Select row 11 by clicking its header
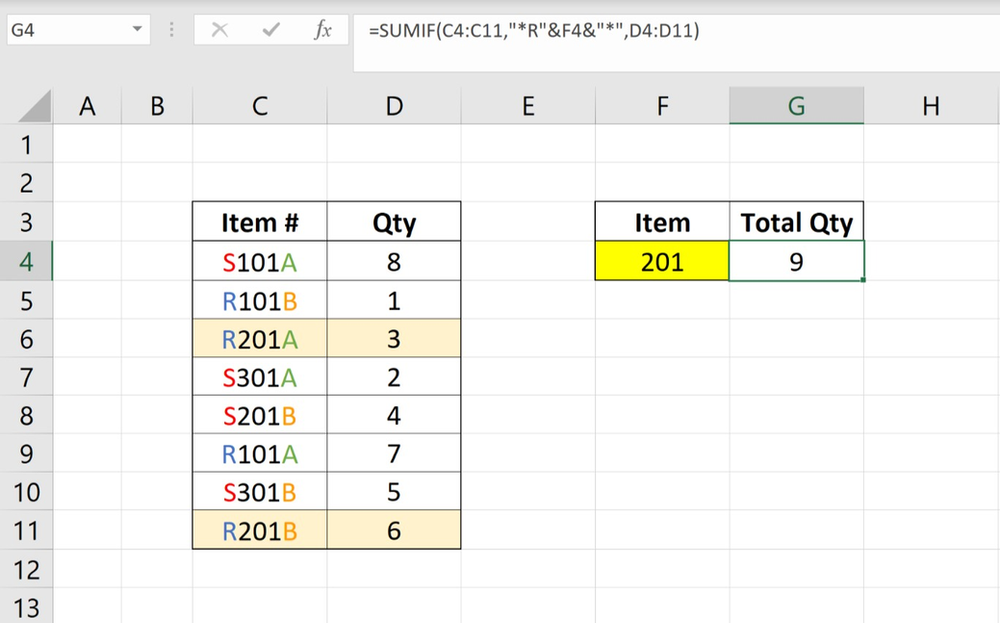 coord(27,530)
